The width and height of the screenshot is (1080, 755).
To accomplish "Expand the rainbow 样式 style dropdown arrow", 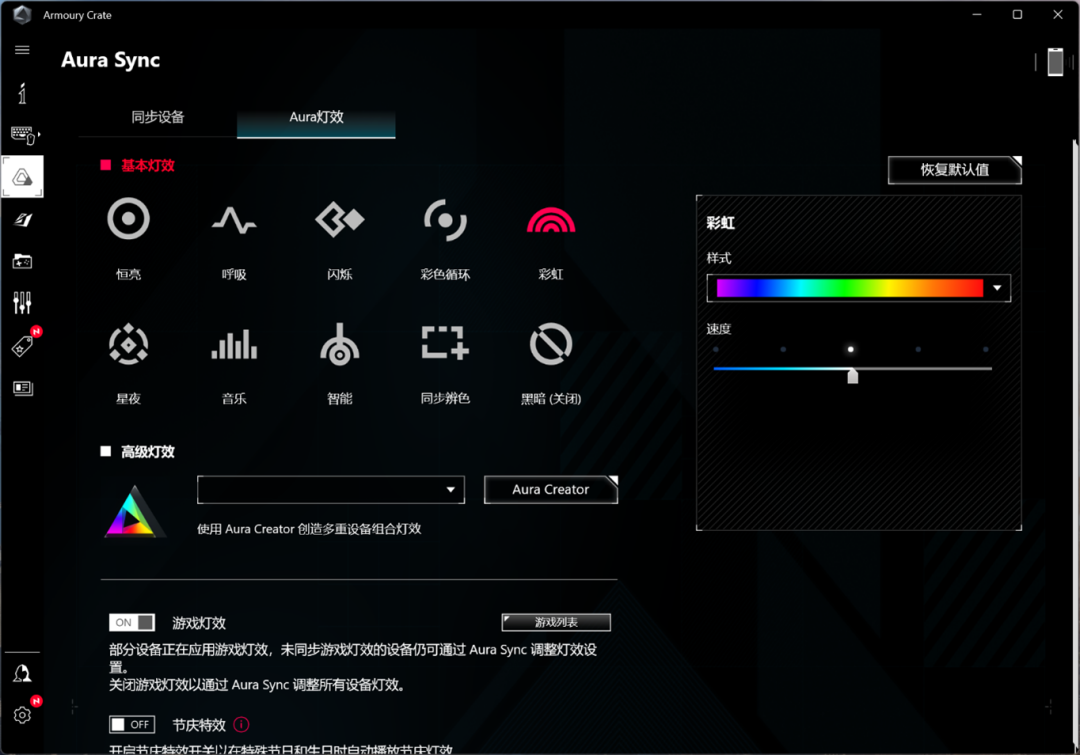I will [x=997, y=288].
